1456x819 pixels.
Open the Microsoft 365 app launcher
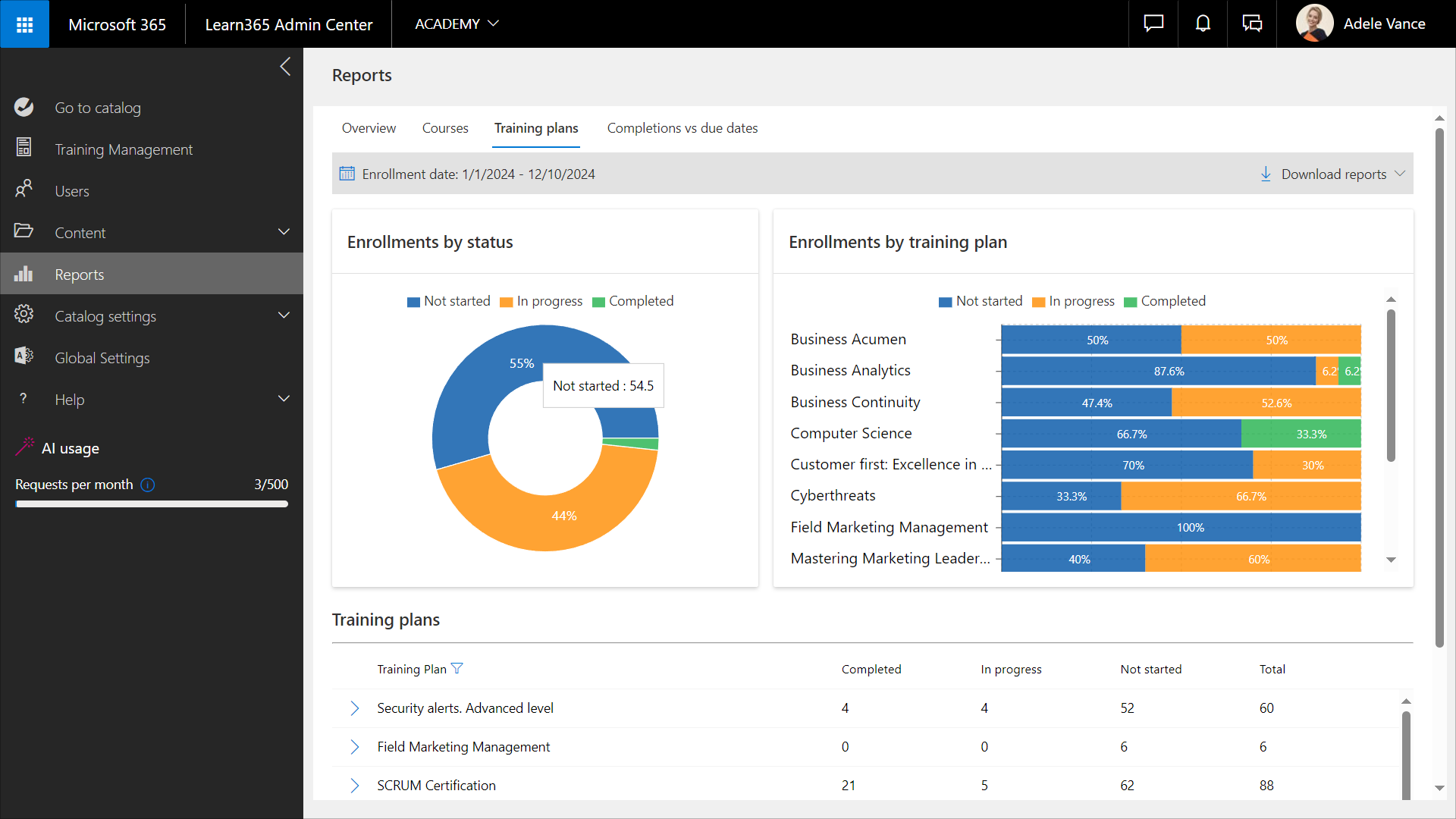click(24, 24)
